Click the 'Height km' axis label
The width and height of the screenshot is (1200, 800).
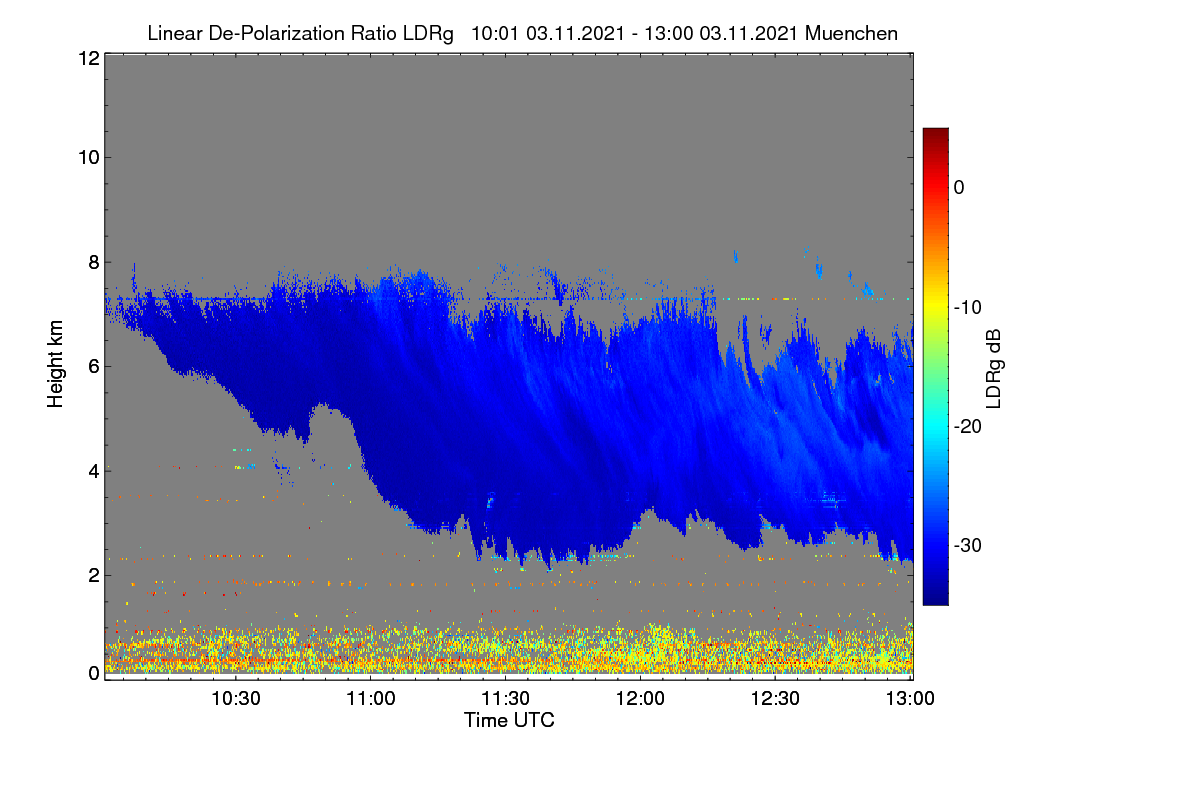coord(56,365)
